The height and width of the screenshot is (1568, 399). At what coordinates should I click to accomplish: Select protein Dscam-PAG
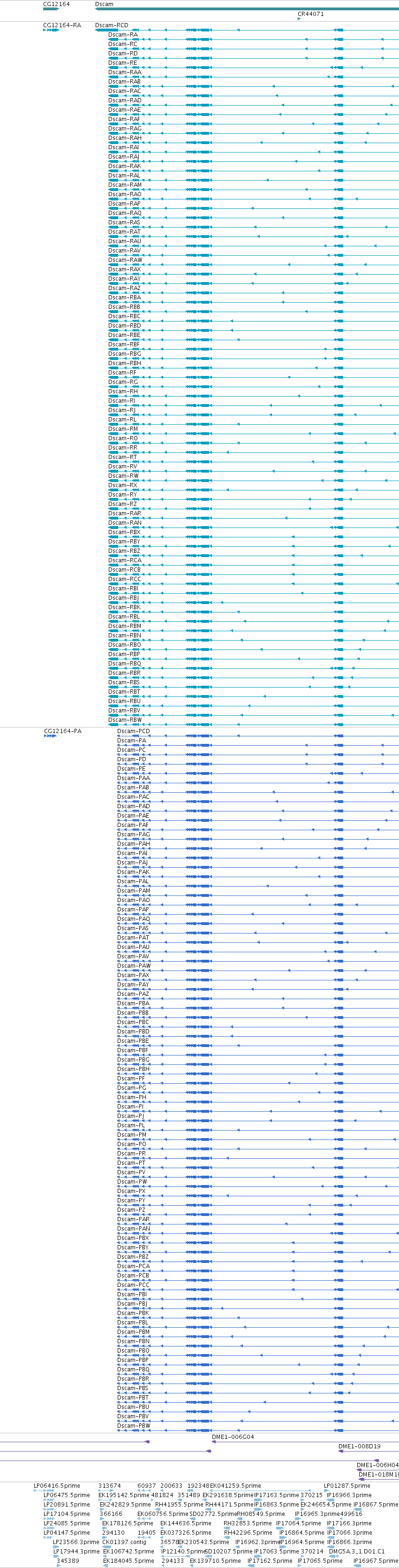[x=133, y=834]
